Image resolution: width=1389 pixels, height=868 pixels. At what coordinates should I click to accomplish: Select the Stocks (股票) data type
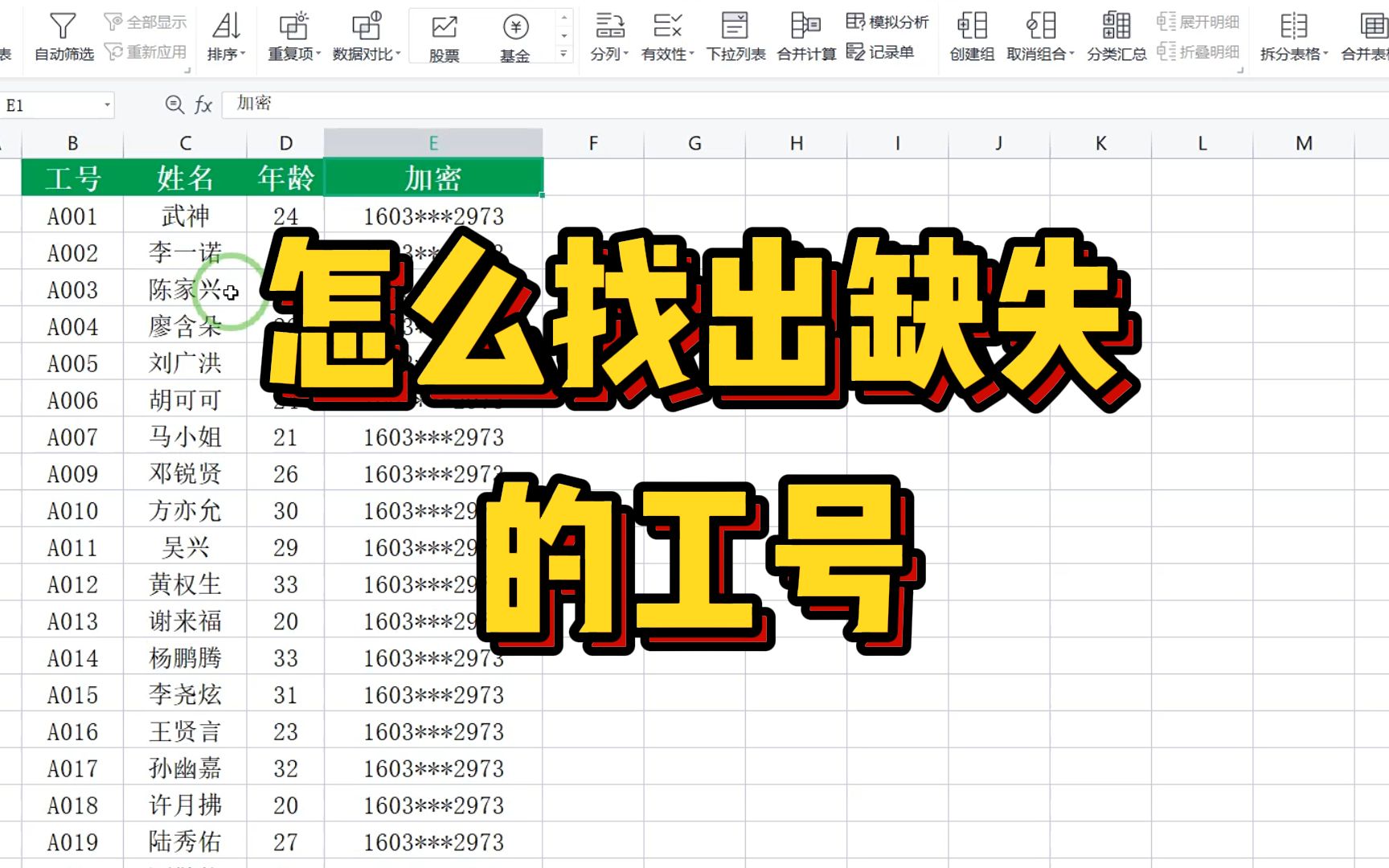point(444,38)
